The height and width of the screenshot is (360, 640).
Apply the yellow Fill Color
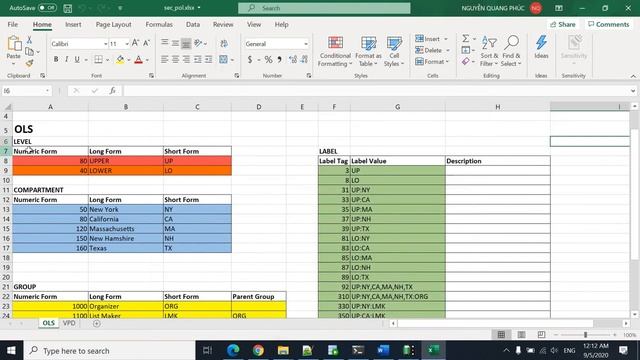(x=120, y=60)
